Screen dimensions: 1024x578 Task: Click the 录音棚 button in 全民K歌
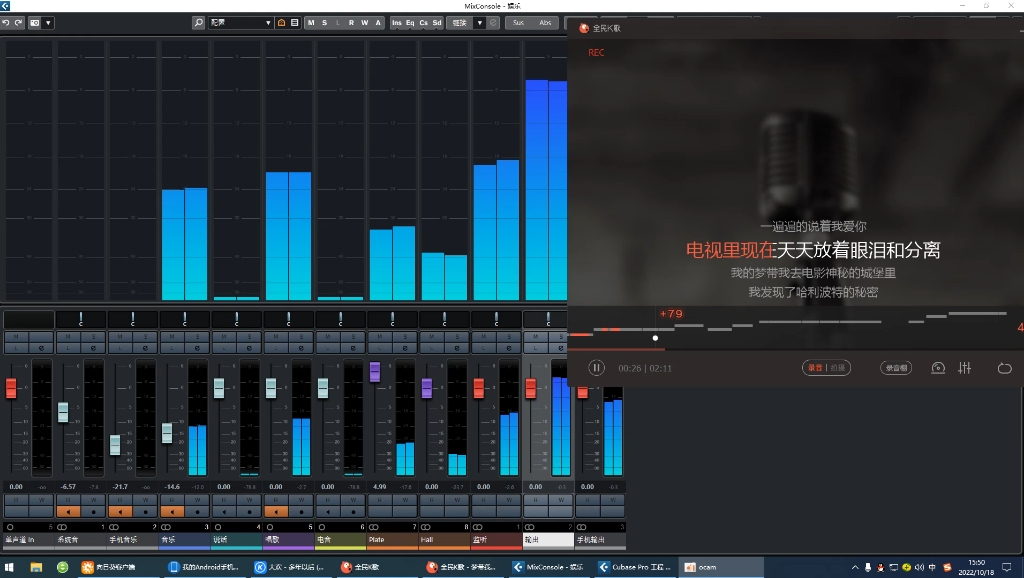[894, 368]
